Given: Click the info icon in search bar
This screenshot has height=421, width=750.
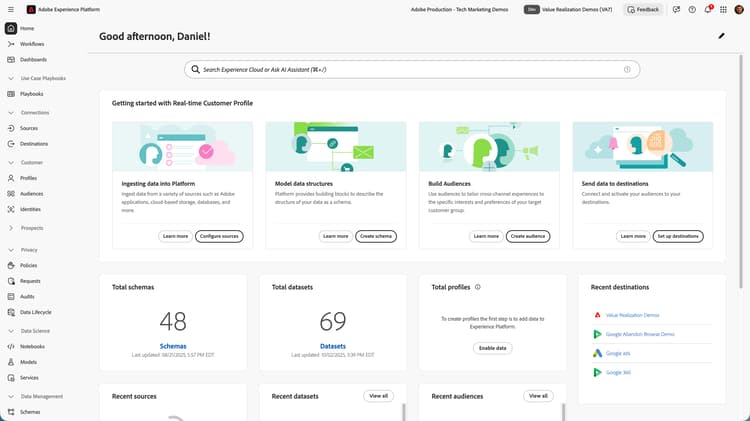Looking at the screenshot, I should pos(627,69).
